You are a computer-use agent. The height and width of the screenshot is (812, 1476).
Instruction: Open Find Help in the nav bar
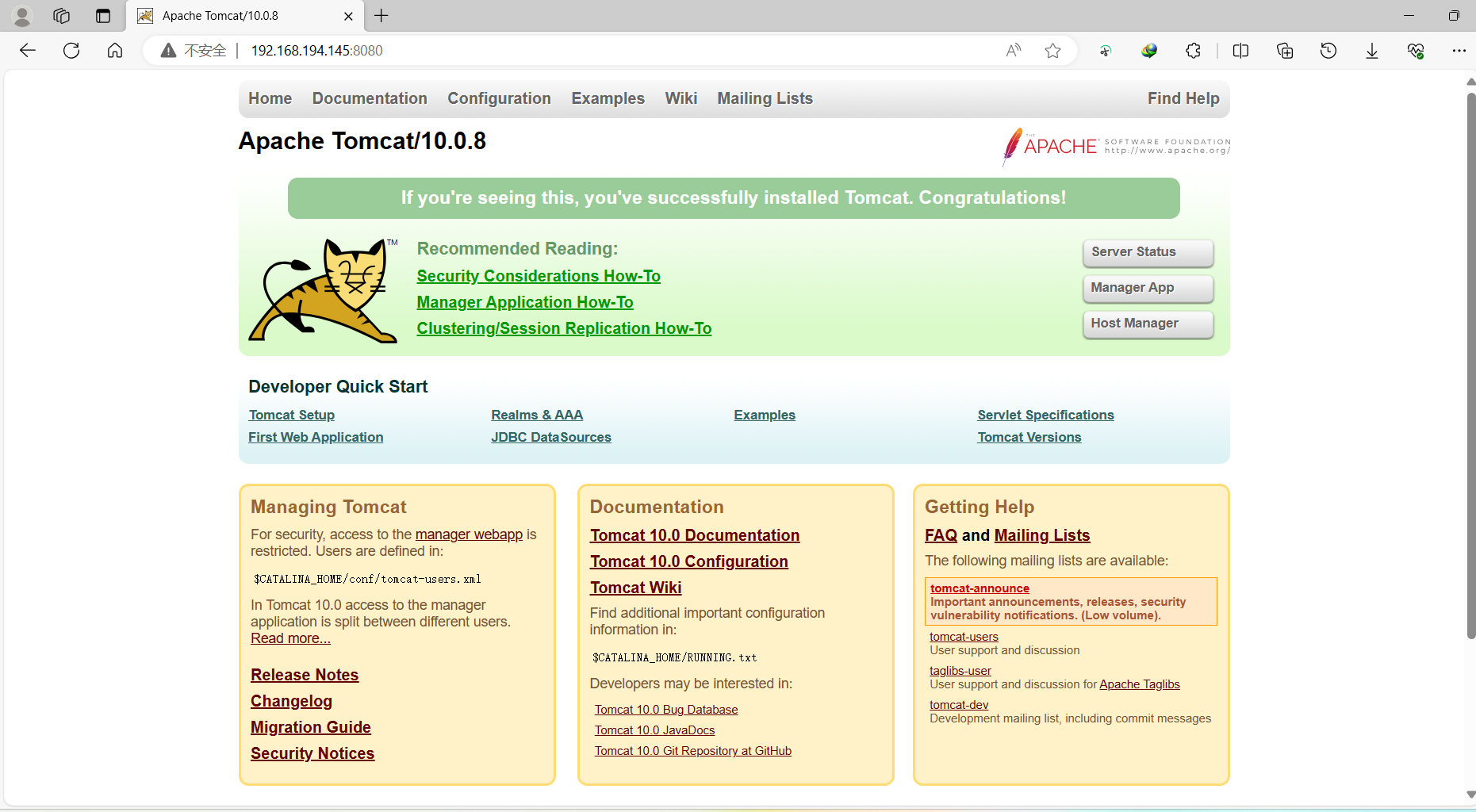[x=1183, y=98]
